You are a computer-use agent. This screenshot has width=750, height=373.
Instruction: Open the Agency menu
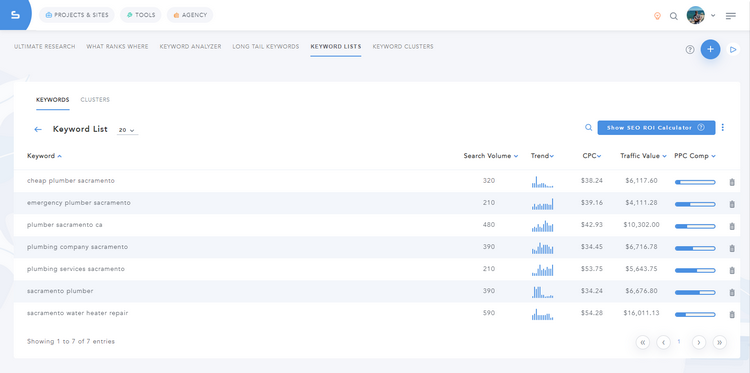coord(190,15)
